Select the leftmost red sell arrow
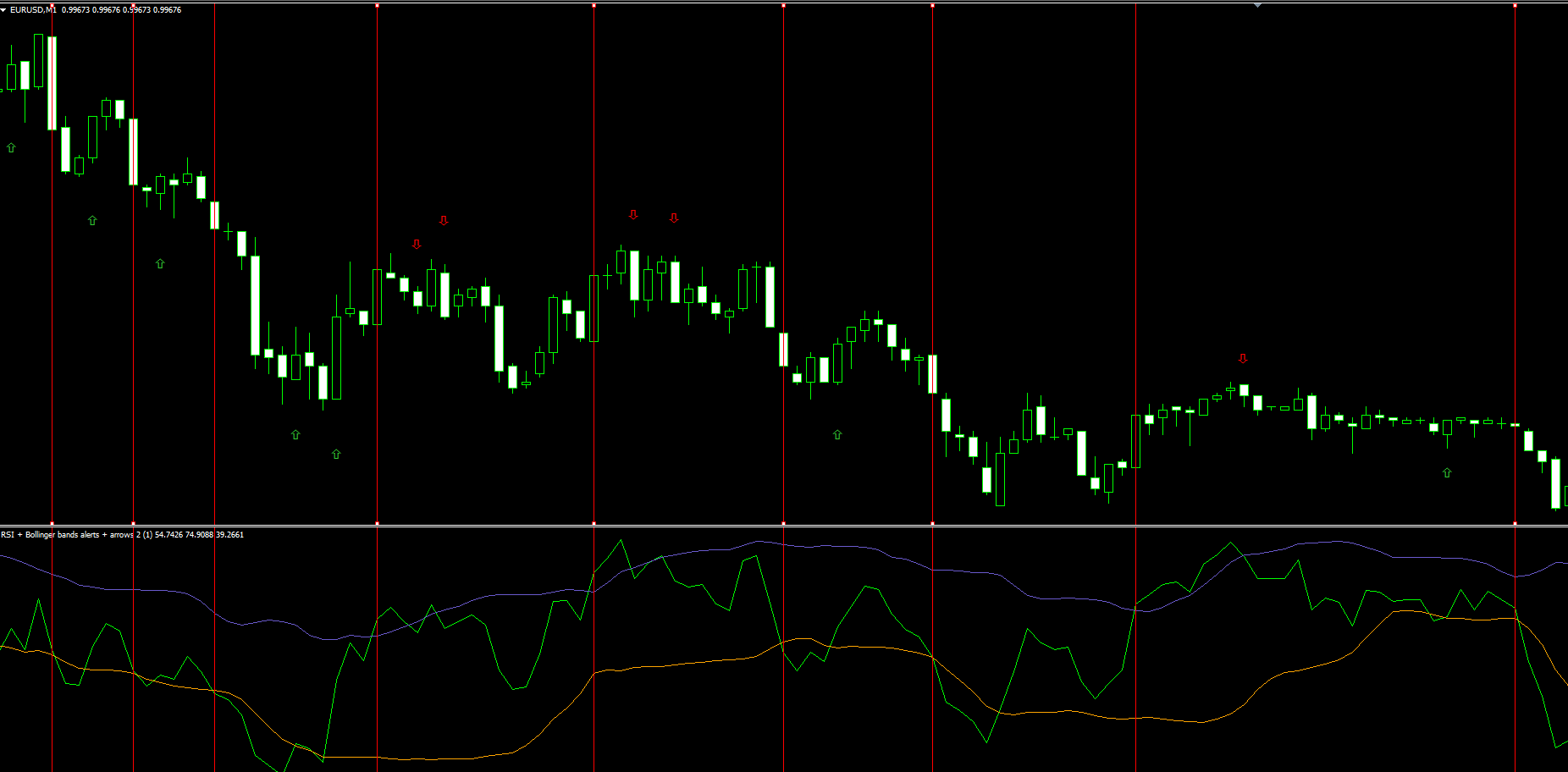The height and width of the screenshot is (772, 1568). coord(417,245)
